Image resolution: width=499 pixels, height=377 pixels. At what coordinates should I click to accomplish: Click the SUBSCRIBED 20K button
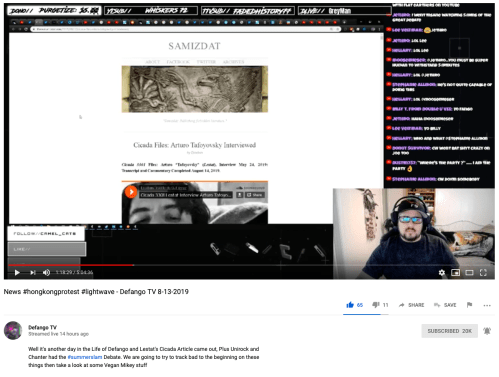click(x=449, y=331)
